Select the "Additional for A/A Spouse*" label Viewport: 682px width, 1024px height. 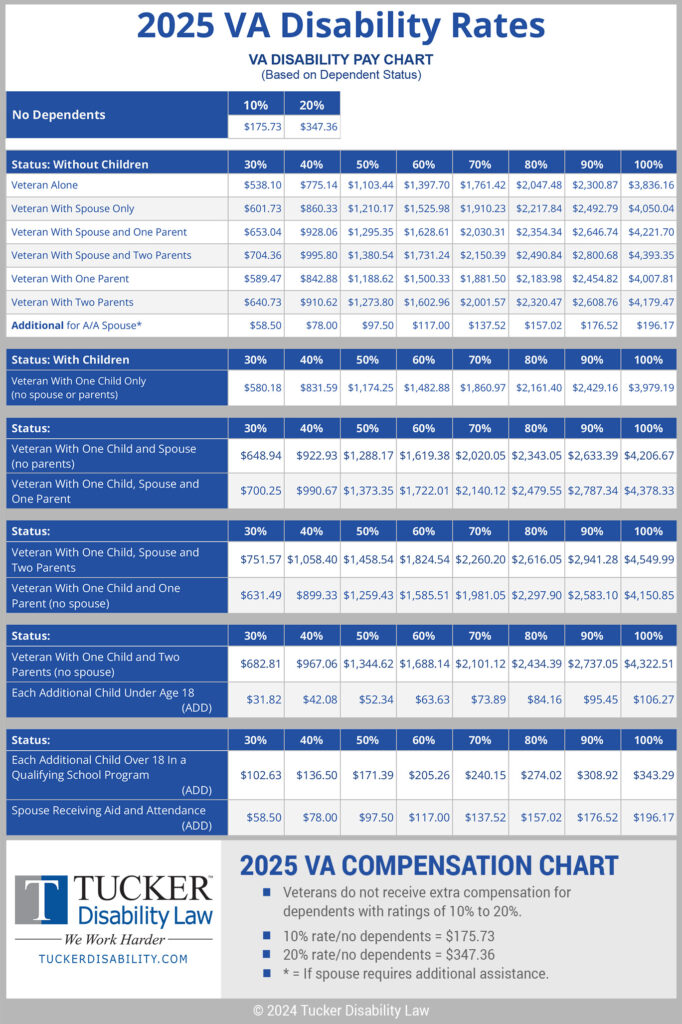click(75, 325)
